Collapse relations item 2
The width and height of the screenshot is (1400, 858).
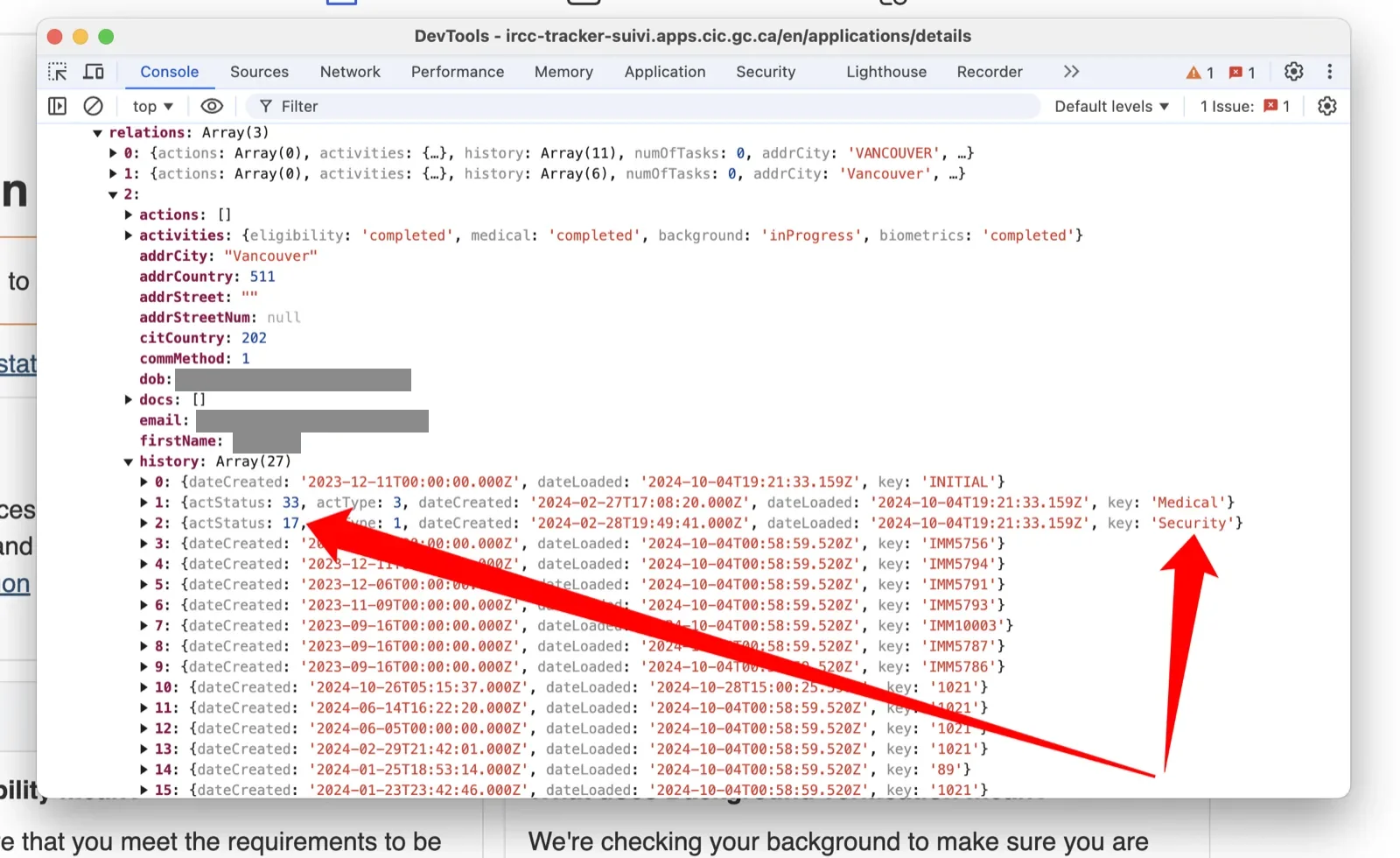coord(113,194)
